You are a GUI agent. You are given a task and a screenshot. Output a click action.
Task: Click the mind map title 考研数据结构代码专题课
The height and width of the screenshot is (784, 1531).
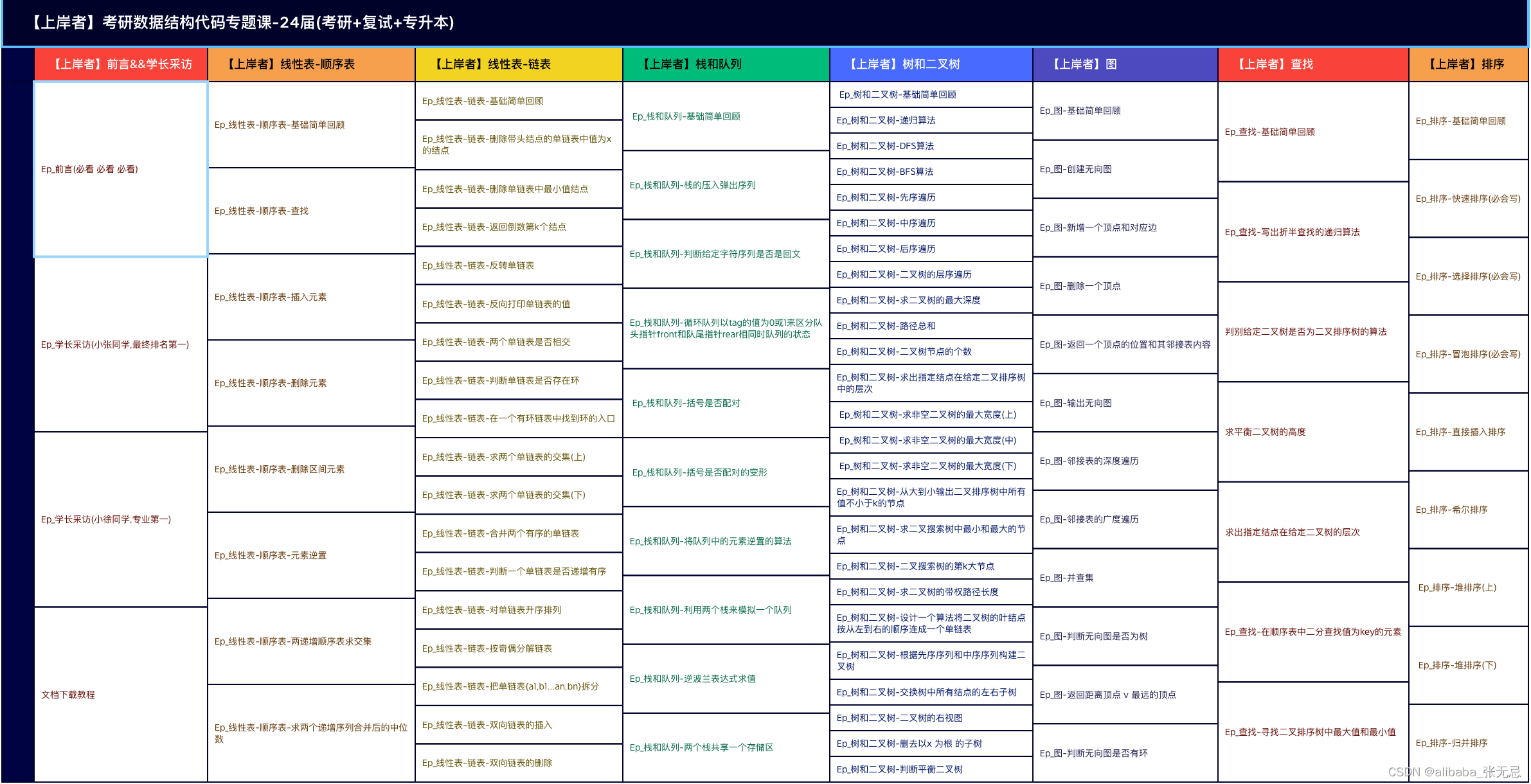(x=243, y=22)
